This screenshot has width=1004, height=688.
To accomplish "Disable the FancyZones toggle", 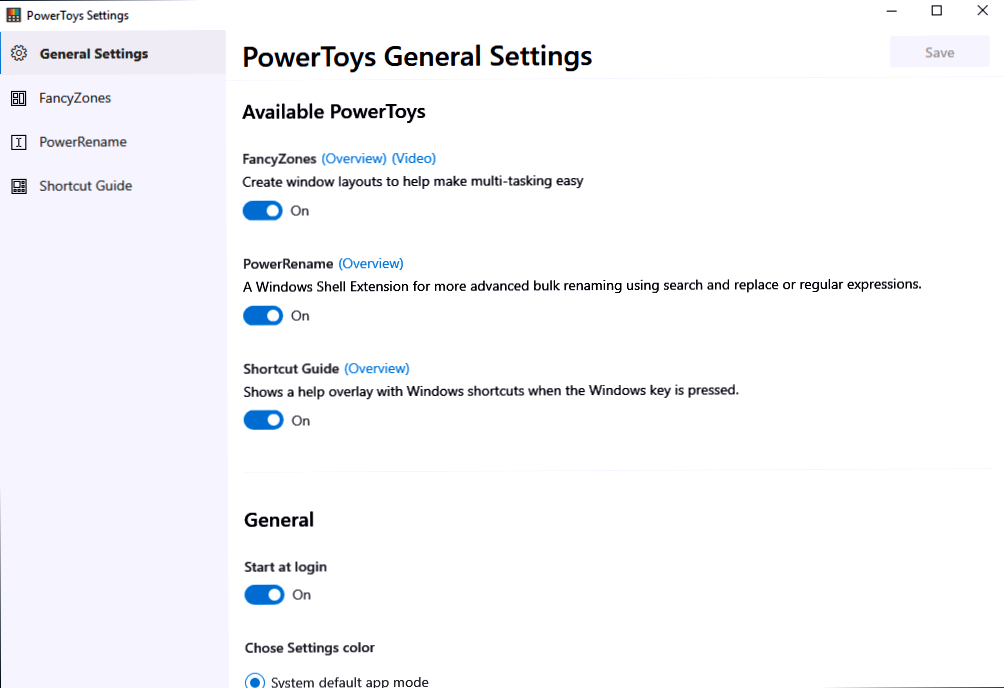I will pyautogui.click(x=262, y=210).
